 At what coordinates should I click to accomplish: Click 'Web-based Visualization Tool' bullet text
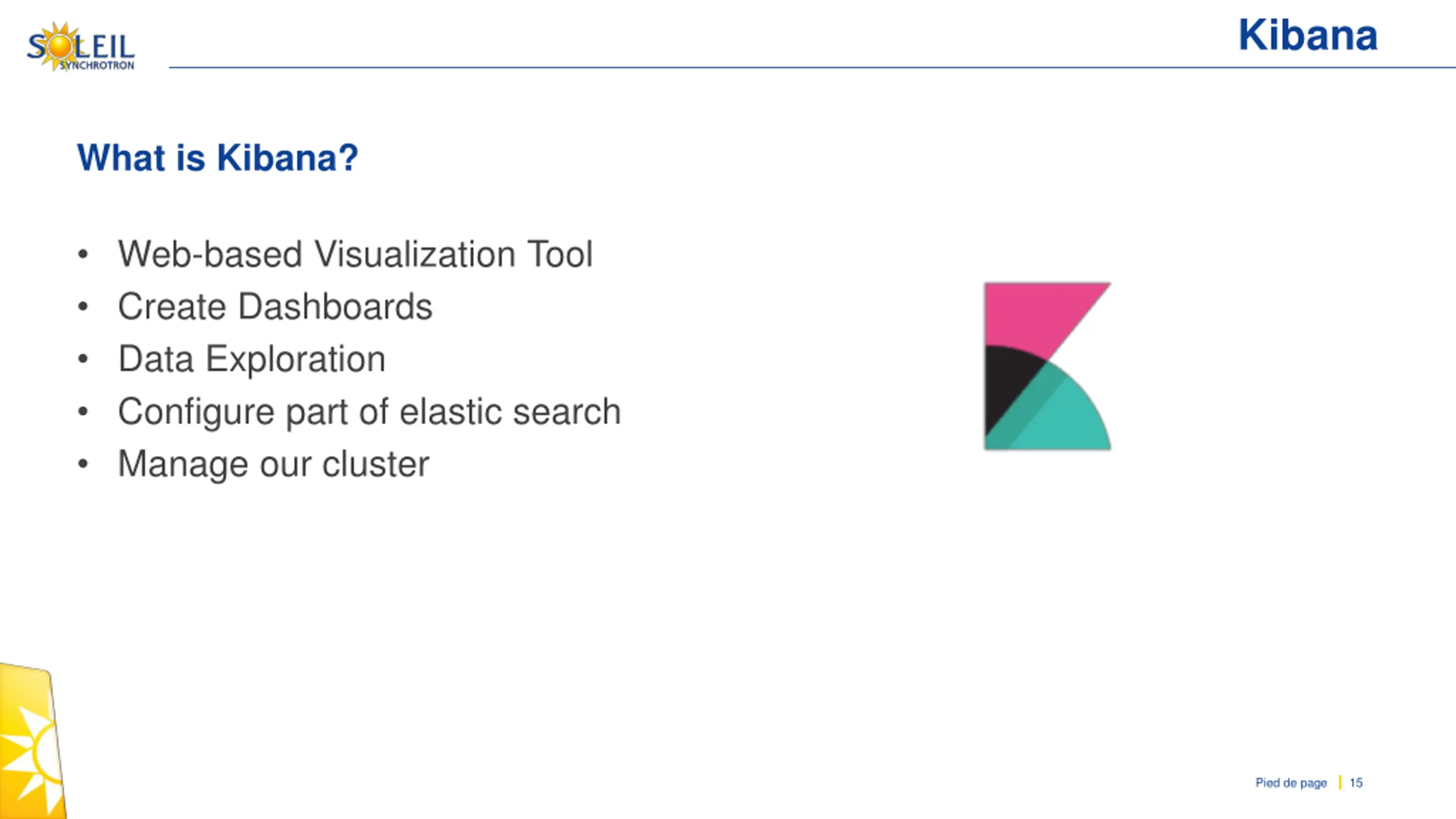click(x=355, y=254)
